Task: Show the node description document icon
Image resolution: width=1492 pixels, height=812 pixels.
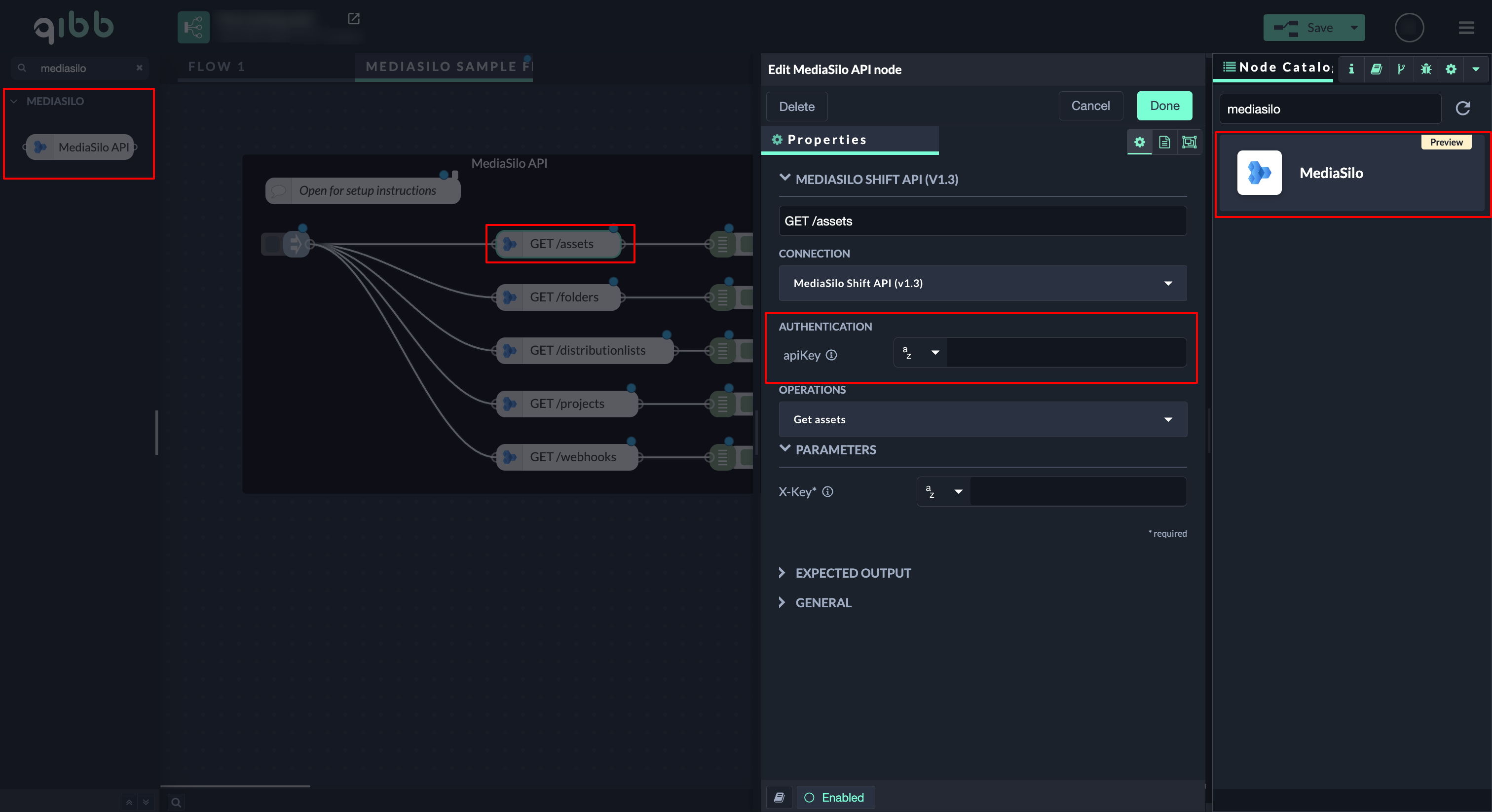Action: point(1164,142)
